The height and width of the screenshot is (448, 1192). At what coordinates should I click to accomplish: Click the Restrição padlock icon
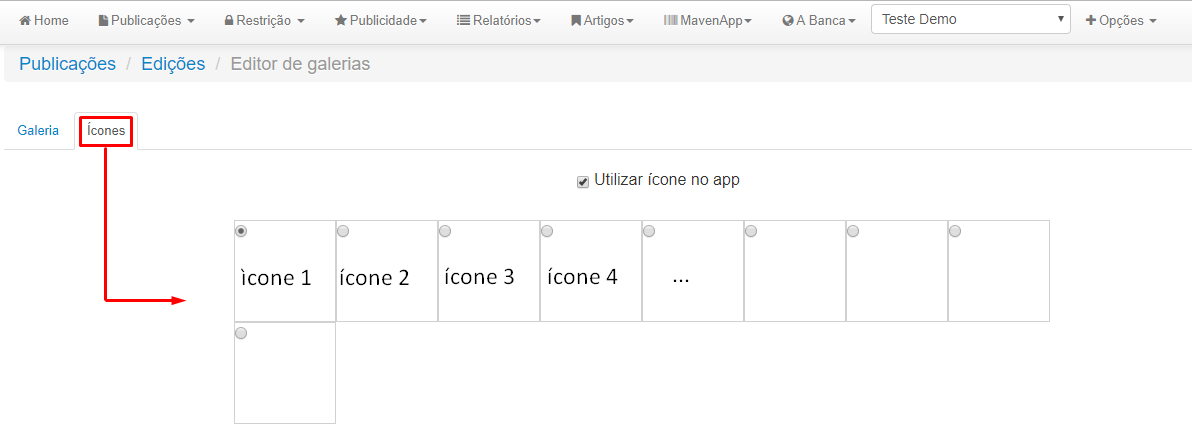tap(229, 21)
